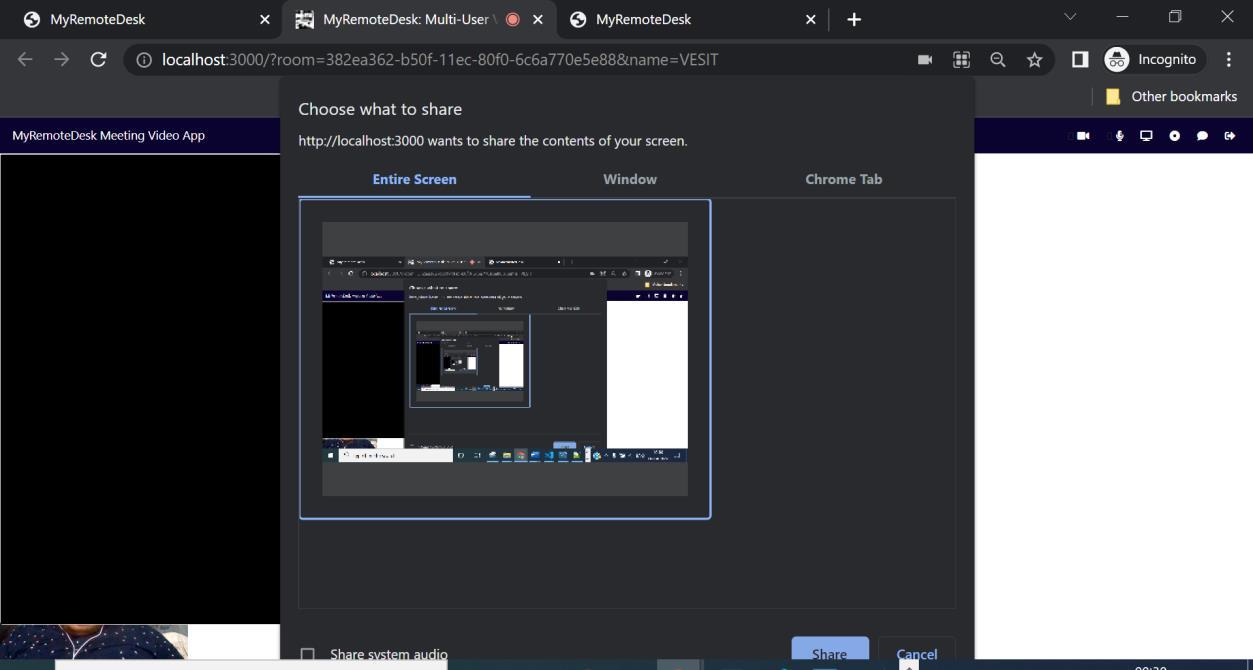Click the Share button

[x=830, y=653]
